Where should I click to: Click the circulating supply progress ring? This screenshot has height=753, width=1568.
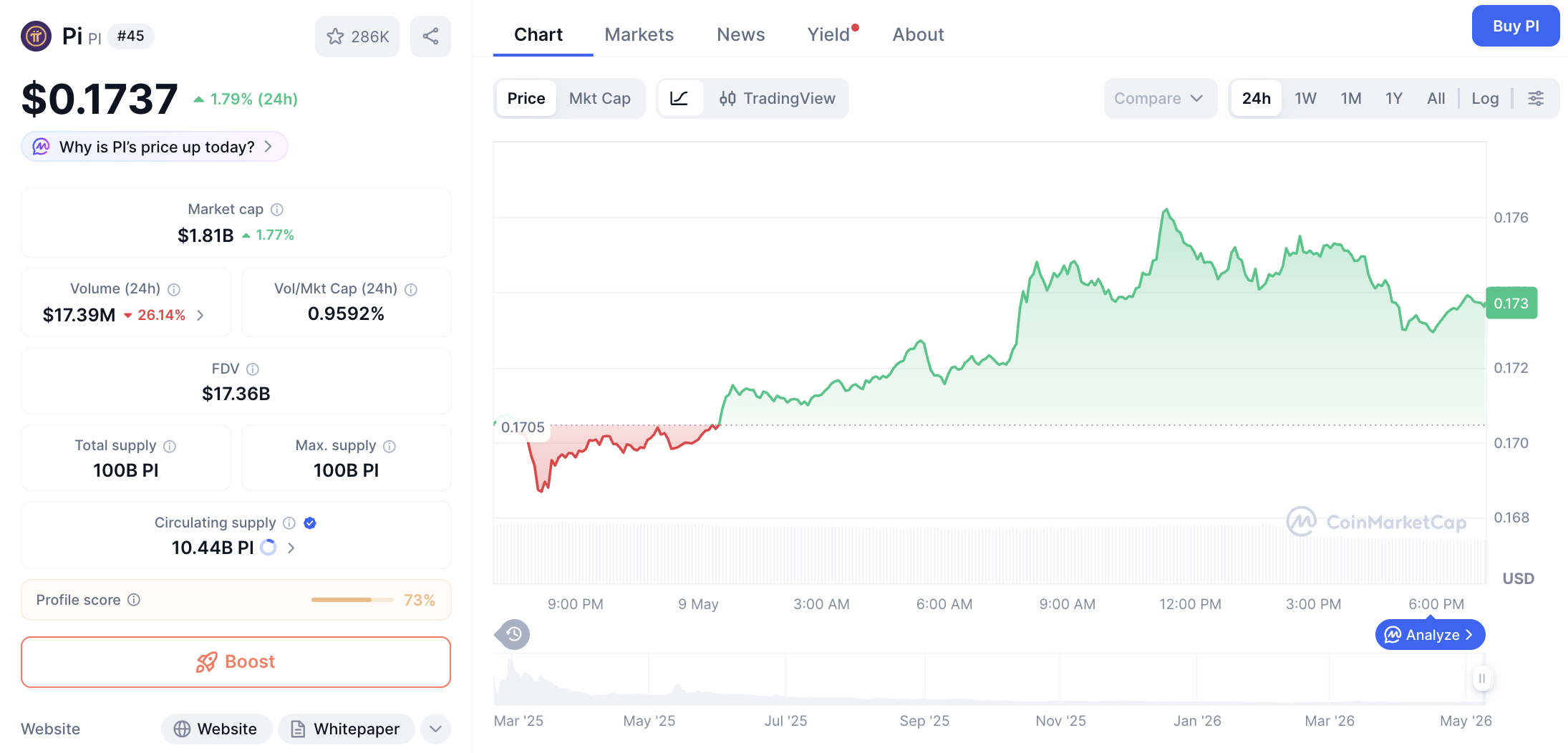[268, 548]
